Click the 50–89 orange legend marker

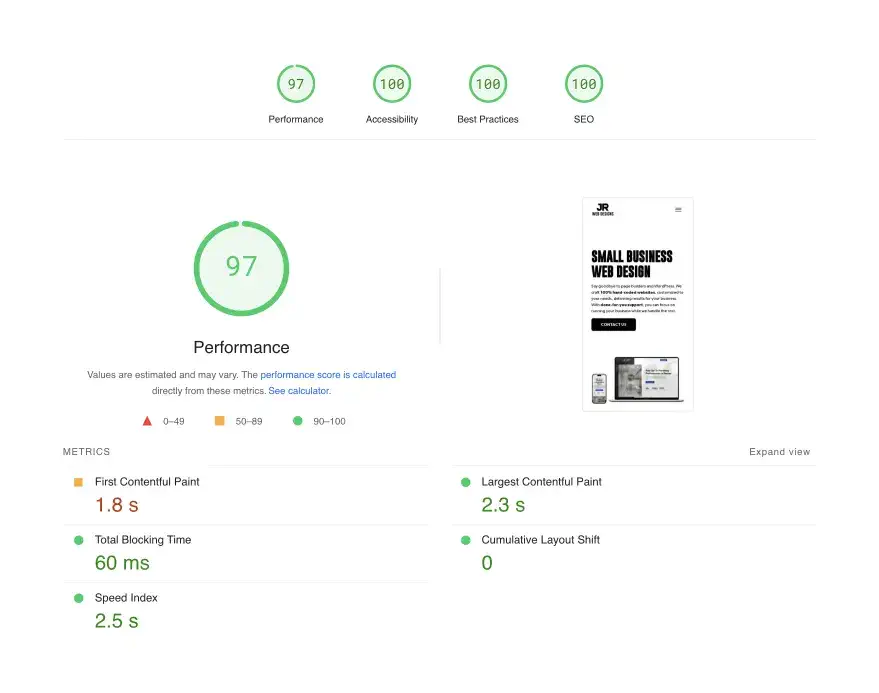pos(218,421)
